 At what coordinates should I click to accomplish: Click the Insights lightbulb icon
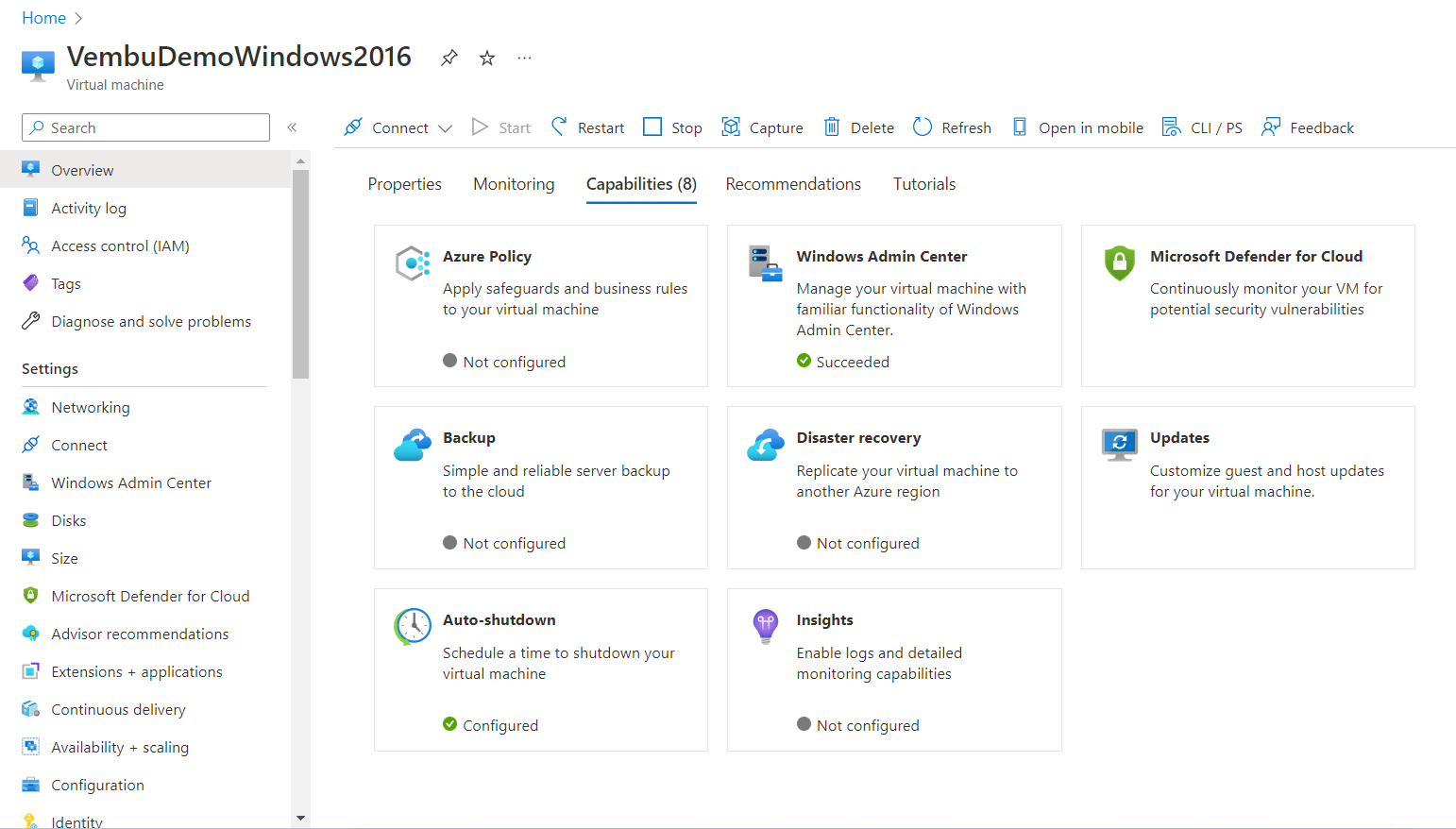tap(766, 626)
